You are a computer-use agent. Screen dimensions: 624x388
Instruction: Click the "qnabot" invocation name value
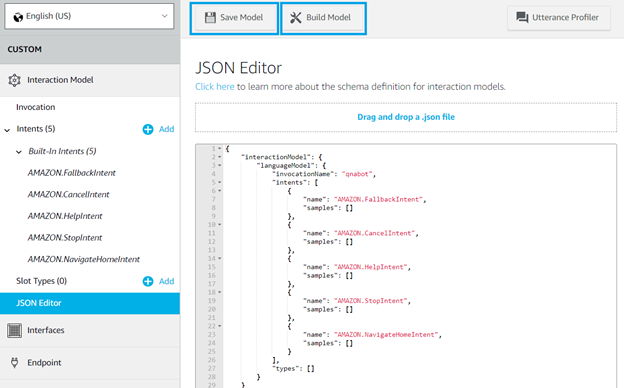[357, 174]
